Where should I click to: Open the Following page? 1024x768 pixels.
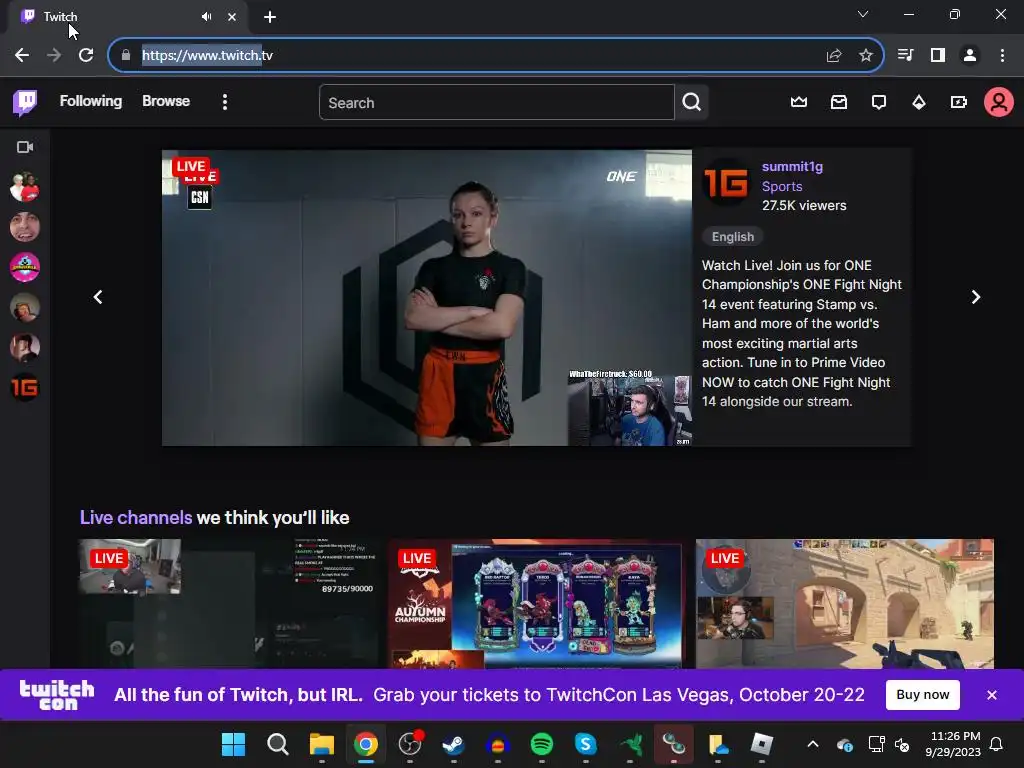(91, 101)
